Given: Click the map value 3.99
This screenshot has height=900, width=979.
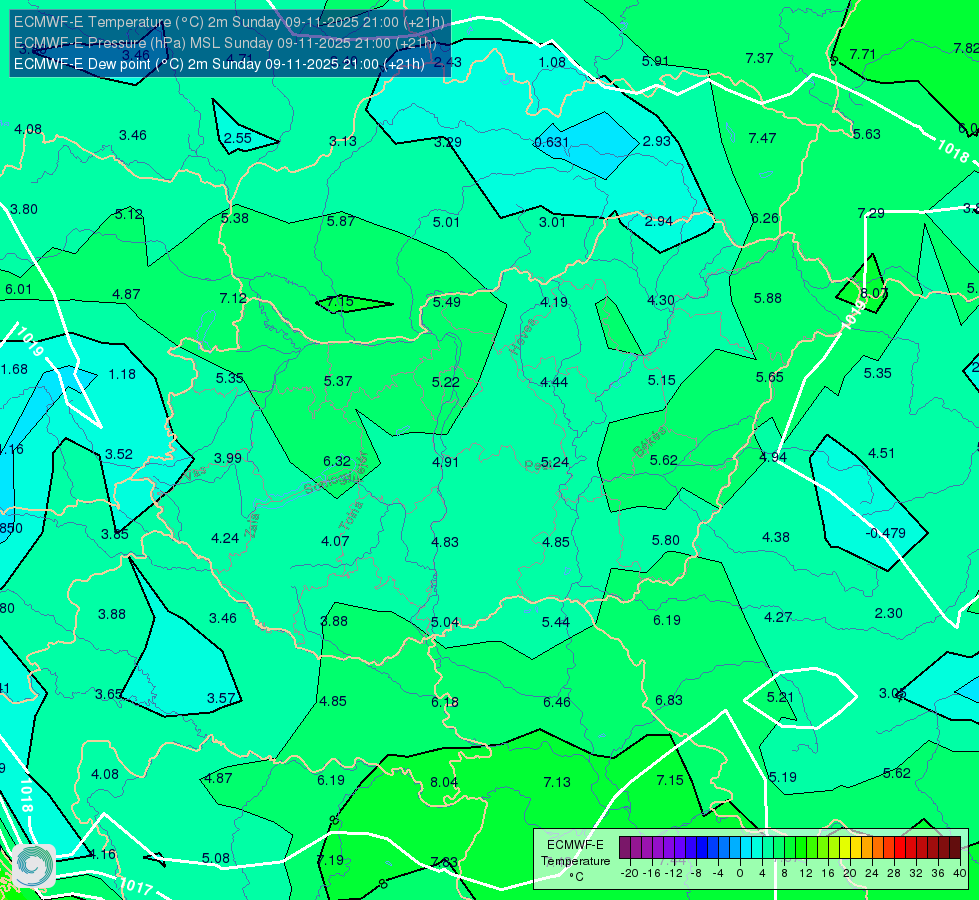Looking at the screenshot, I should click(x=228, y=458).
